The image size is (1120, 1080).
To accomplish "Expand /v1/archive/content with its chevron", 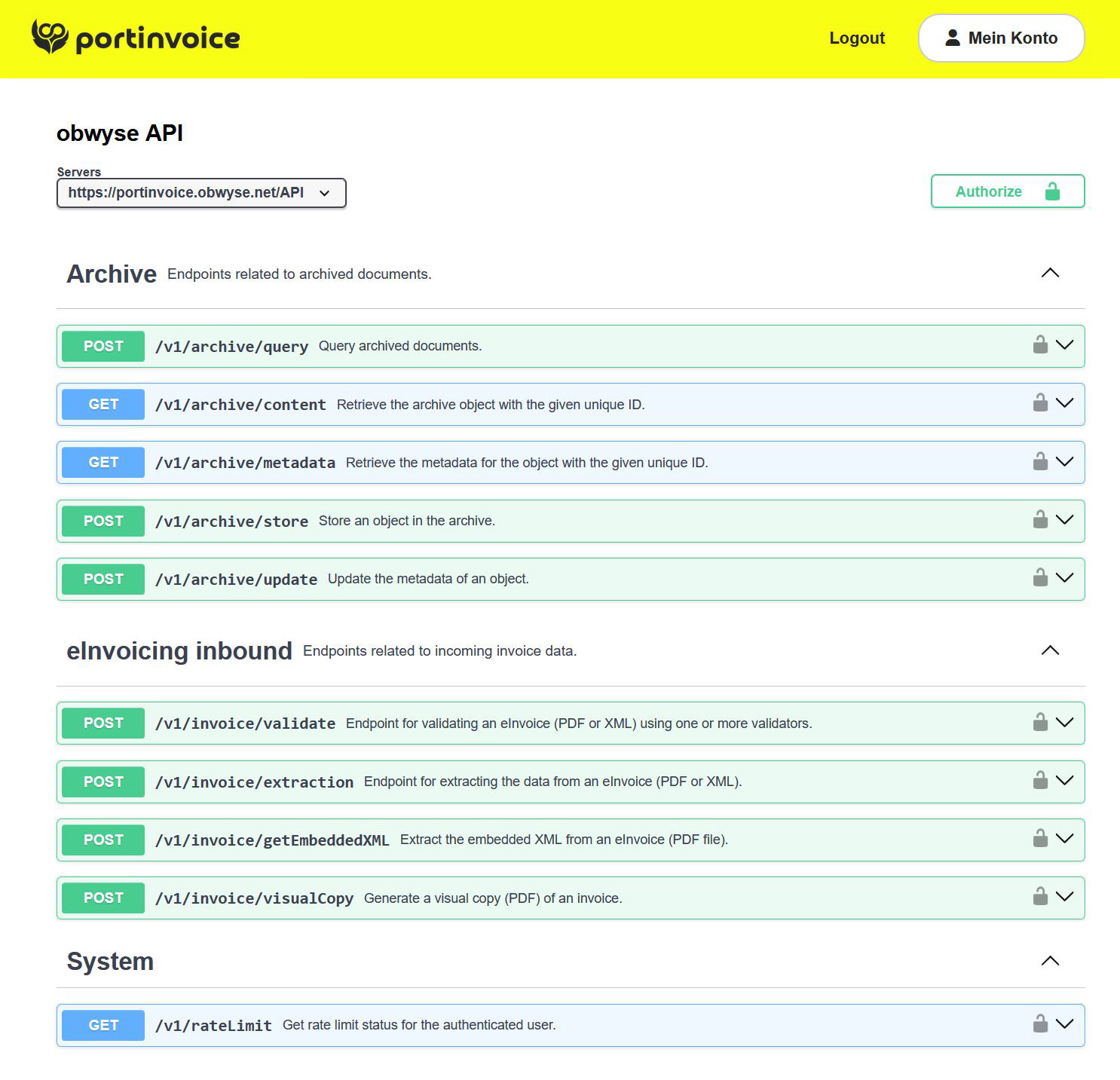I will [x=1064, y=402].
